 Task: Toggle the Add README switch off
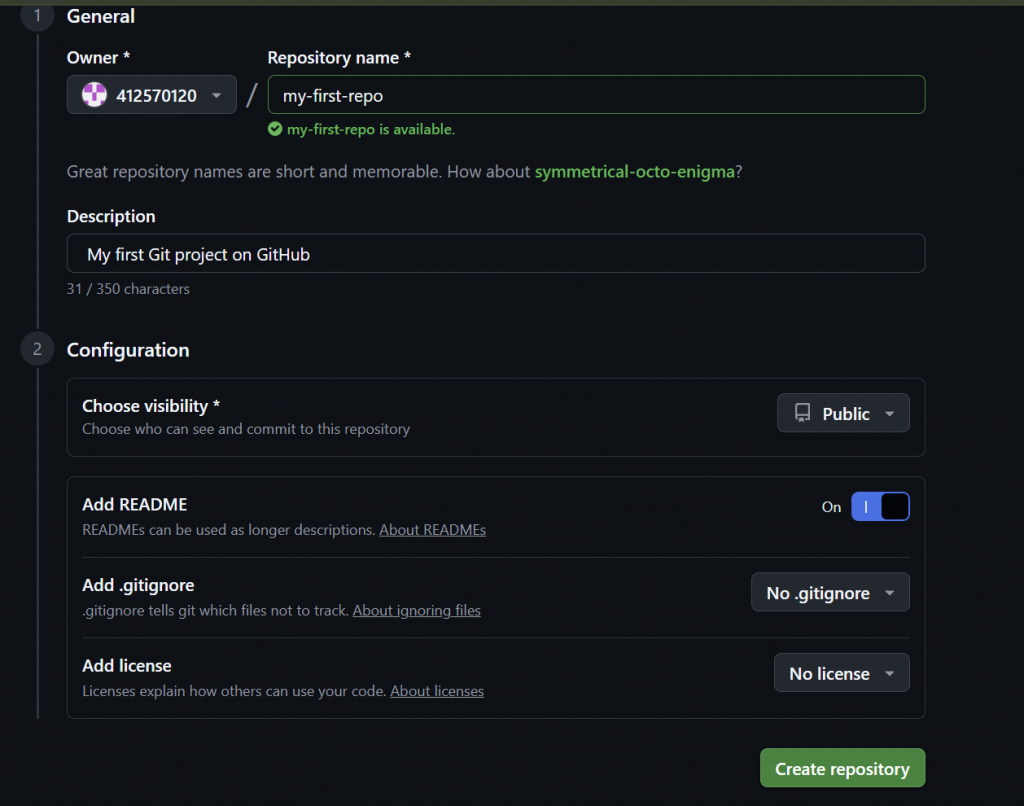coord(880,507)
